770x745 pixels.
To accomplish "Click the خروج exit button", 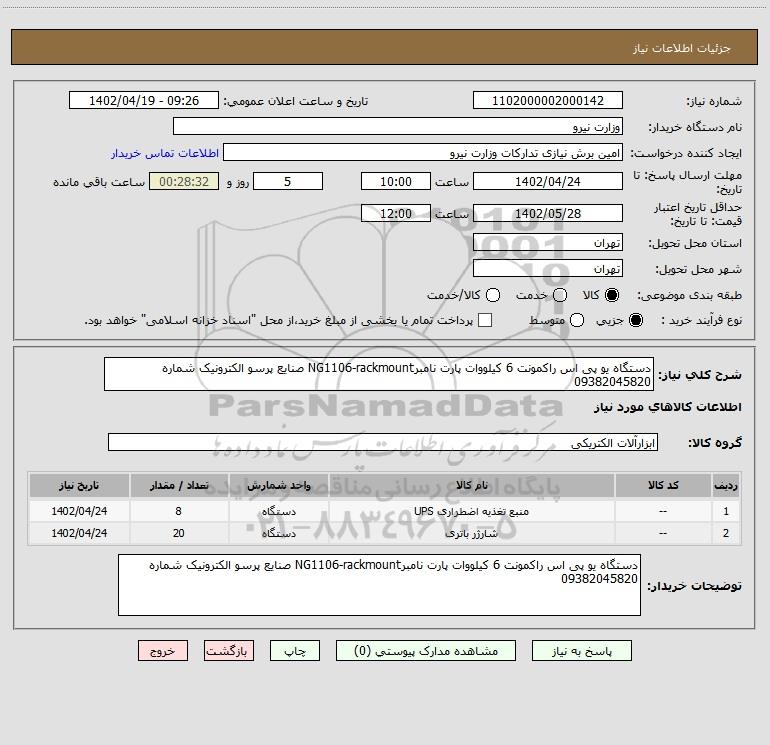I will [x=163, y=651].
